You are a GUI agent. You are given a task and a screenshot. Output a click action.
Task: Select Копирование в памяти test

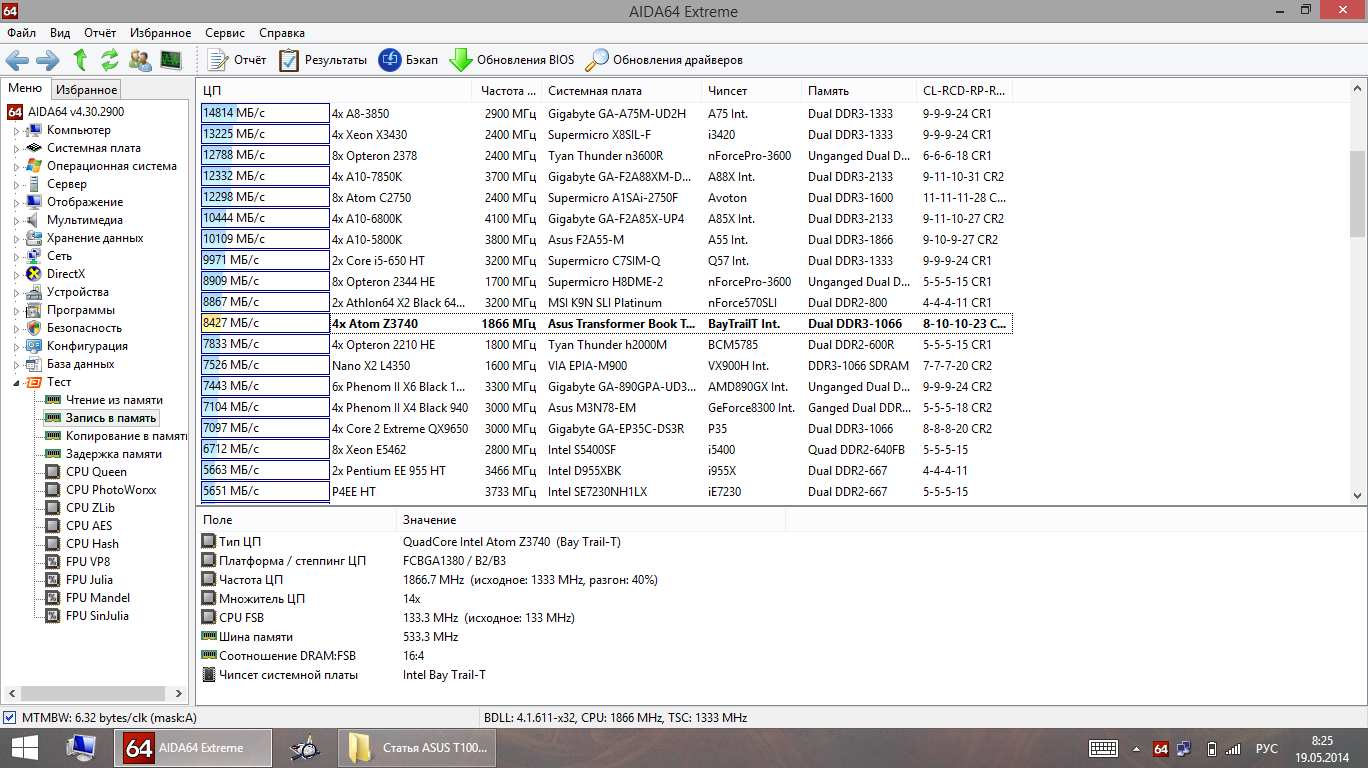(127, 436)
